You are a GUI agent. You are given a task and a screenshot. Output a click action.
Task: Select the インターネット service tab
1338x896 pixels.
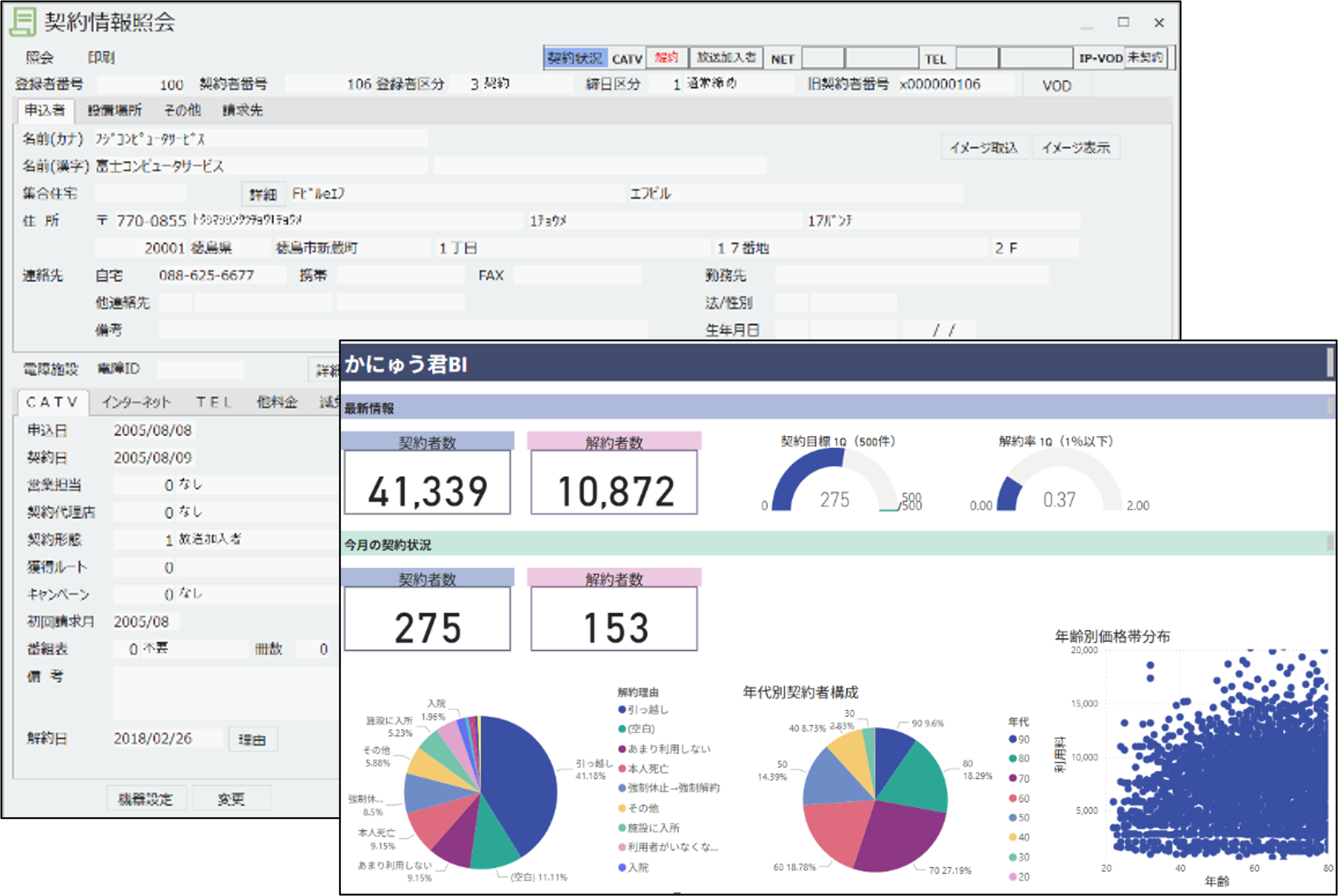(x=136, y=402)
